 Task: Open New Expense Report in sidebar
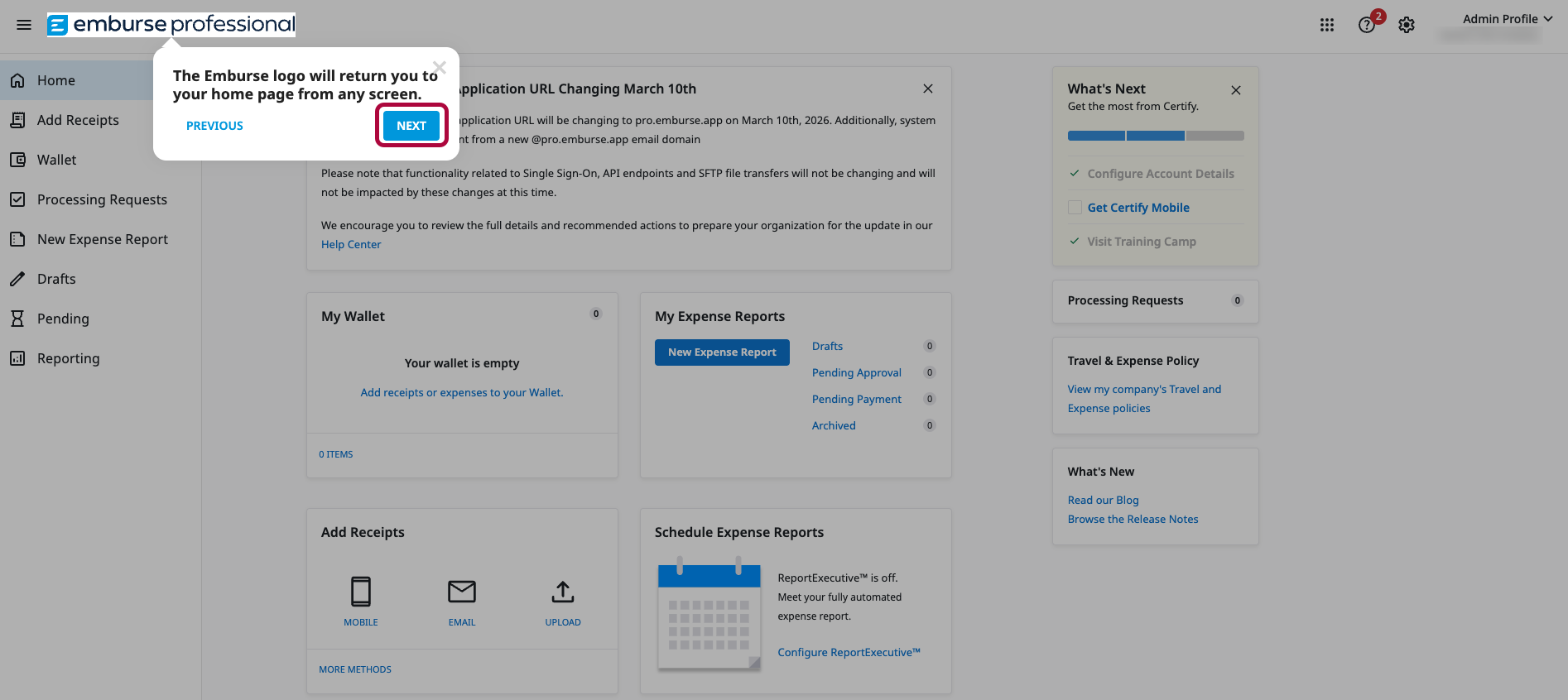coord(100,239)
